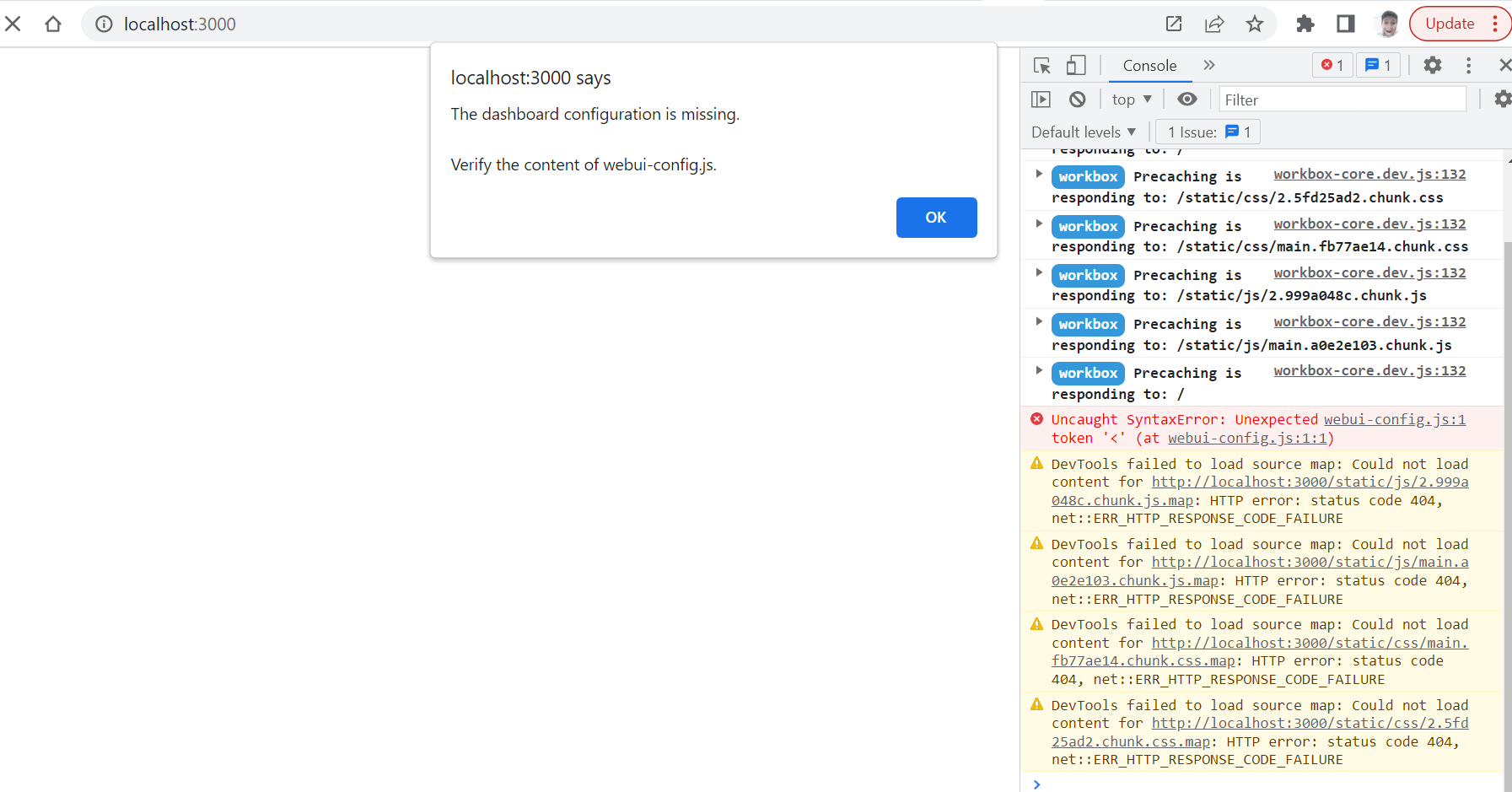Click the browser extensions puzzle icon
The height and width of the screenshot is (792, 1512).
pos(1305,24)
